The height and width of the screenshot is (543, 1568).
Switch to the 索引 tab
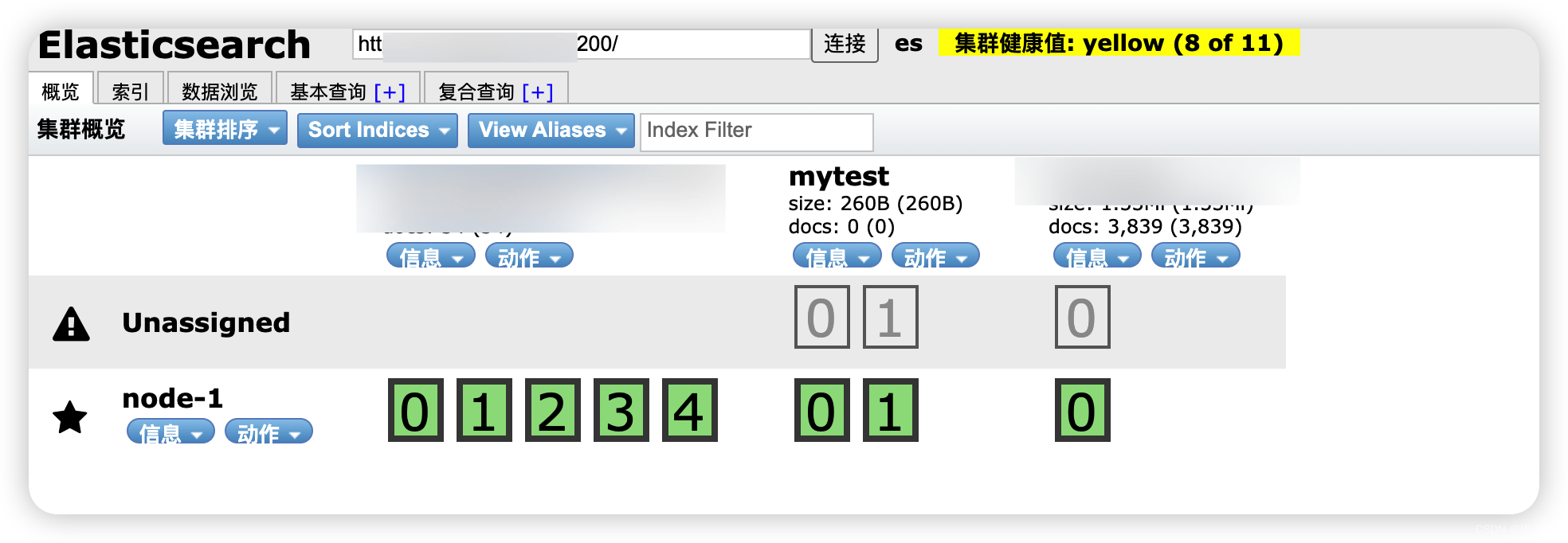(x=131, y=89)
